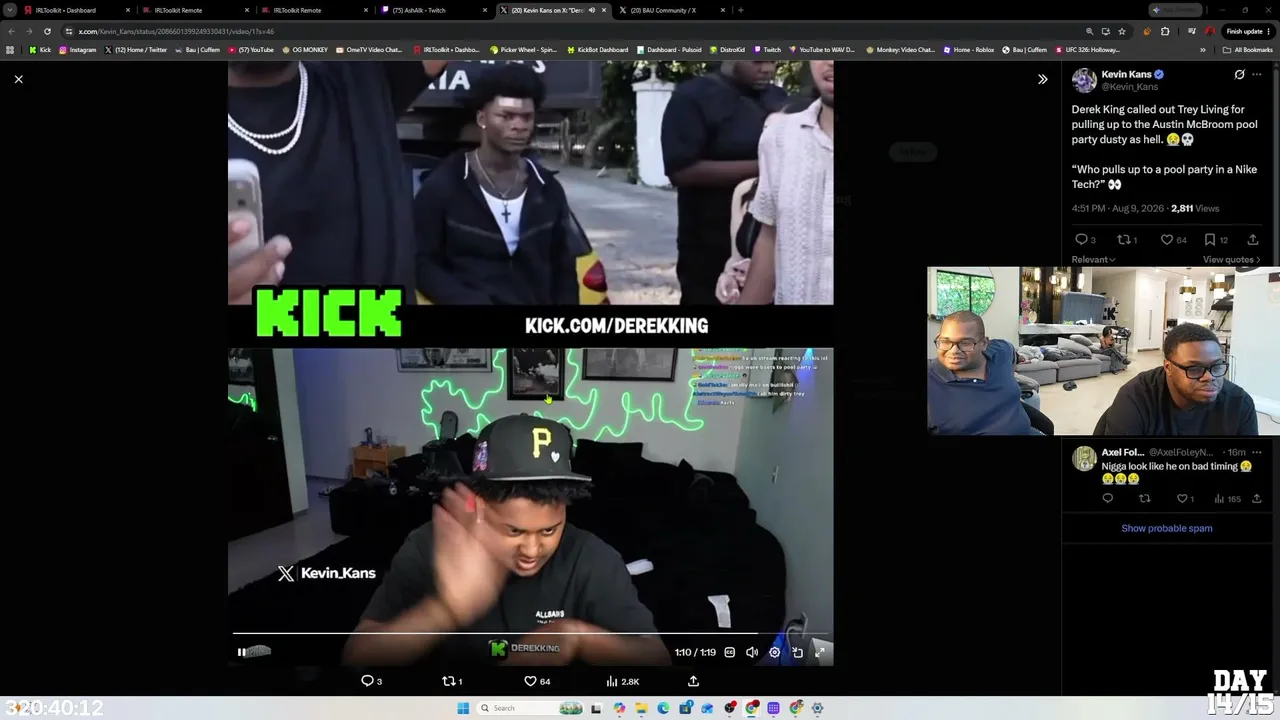This screenshot has height=720, width=1280.
Task: Enable picture-in-picture for the video
Action: pyautogui.click(x=797, y=652)
